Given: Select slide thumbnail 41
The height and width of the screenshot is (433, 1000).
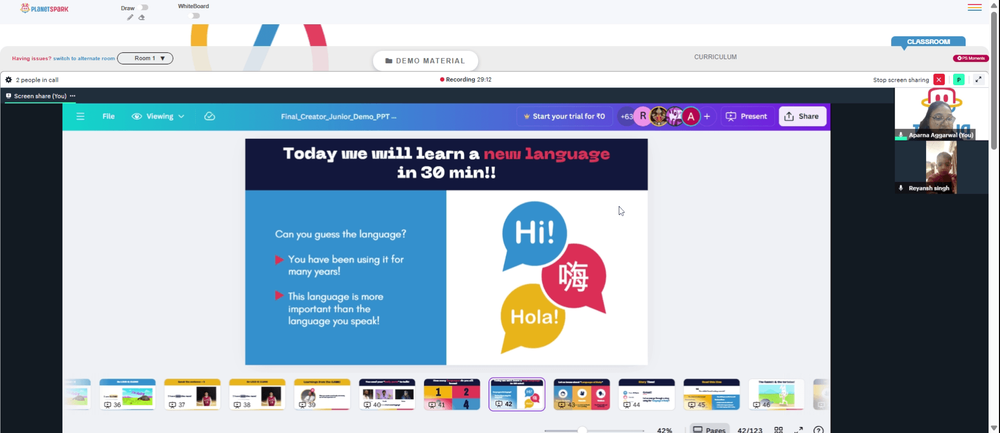Looking at the screenshot, I should [x=452, y=394].
